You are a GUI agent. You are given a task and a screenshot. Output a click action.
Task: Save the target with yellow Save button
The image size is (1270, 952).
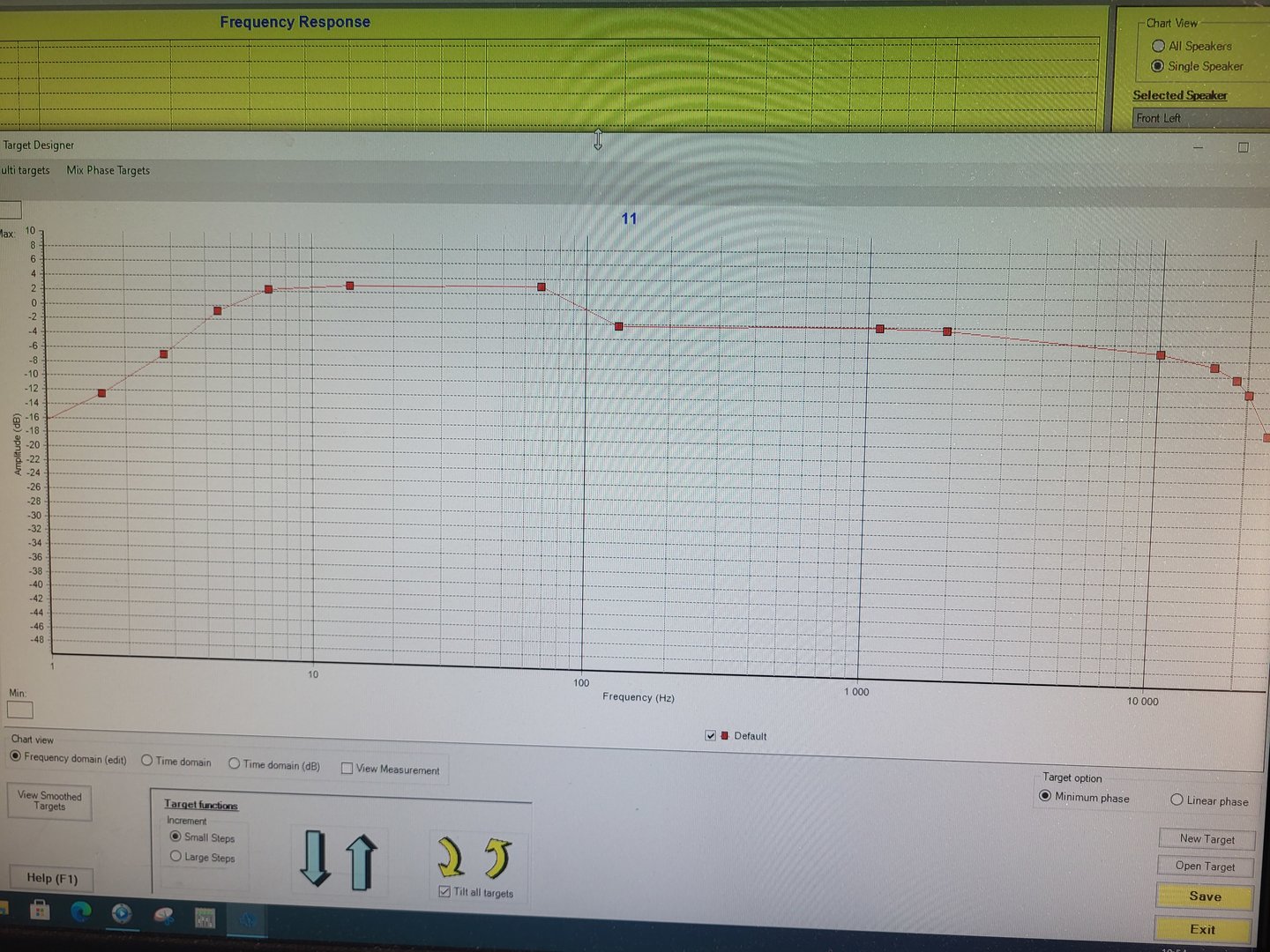(x=1205, y=896)
